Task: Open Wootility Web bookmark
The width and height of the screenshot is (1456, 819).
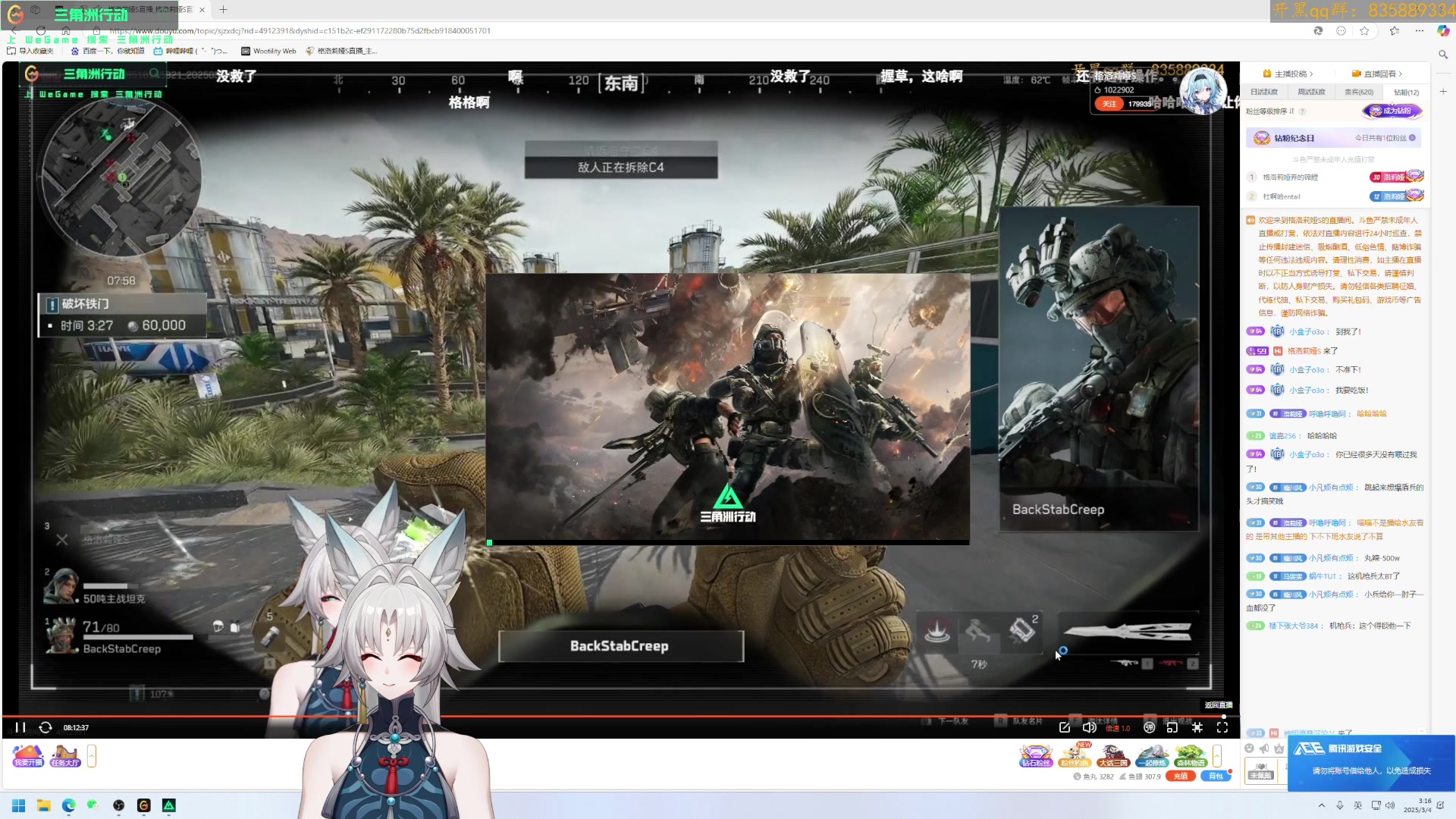Action: tap(268, 51)
